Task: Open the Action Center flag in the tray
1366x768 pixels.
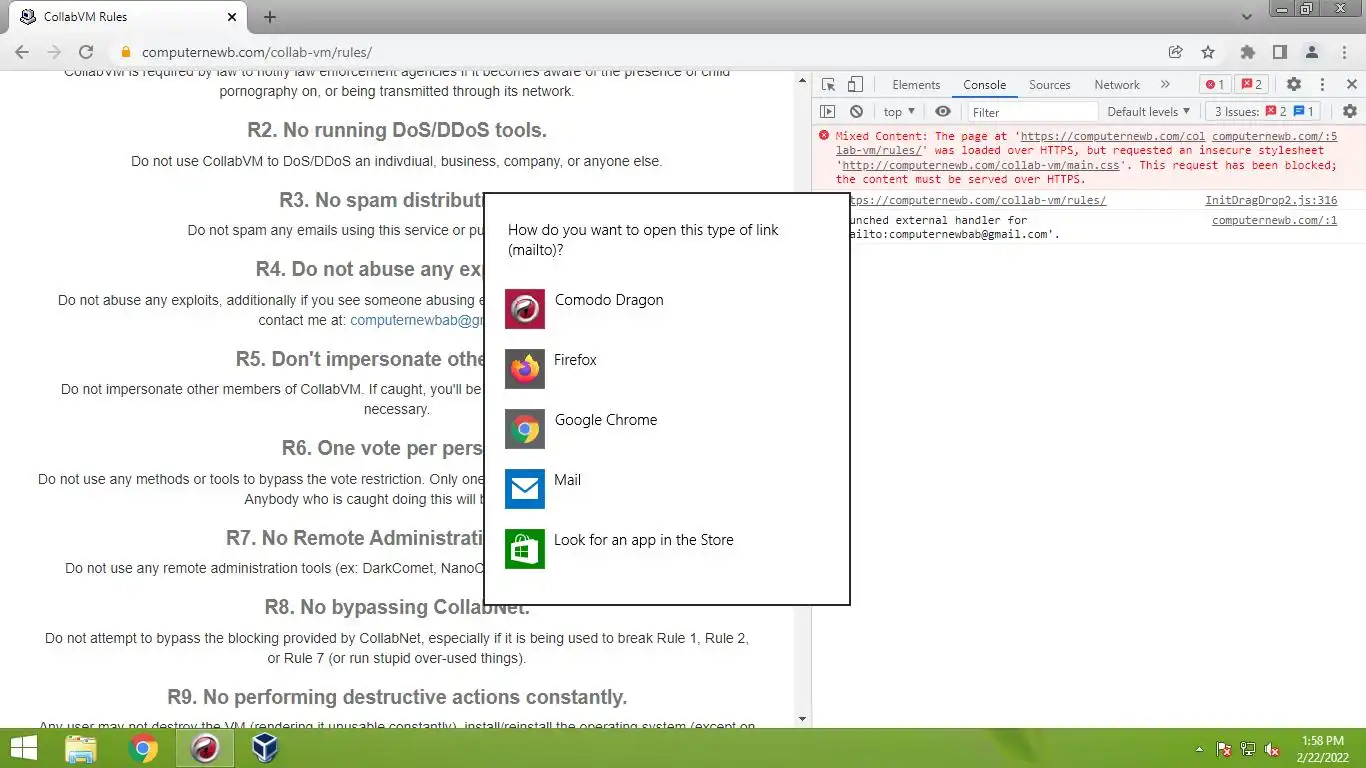Action: coord(1224,749)
